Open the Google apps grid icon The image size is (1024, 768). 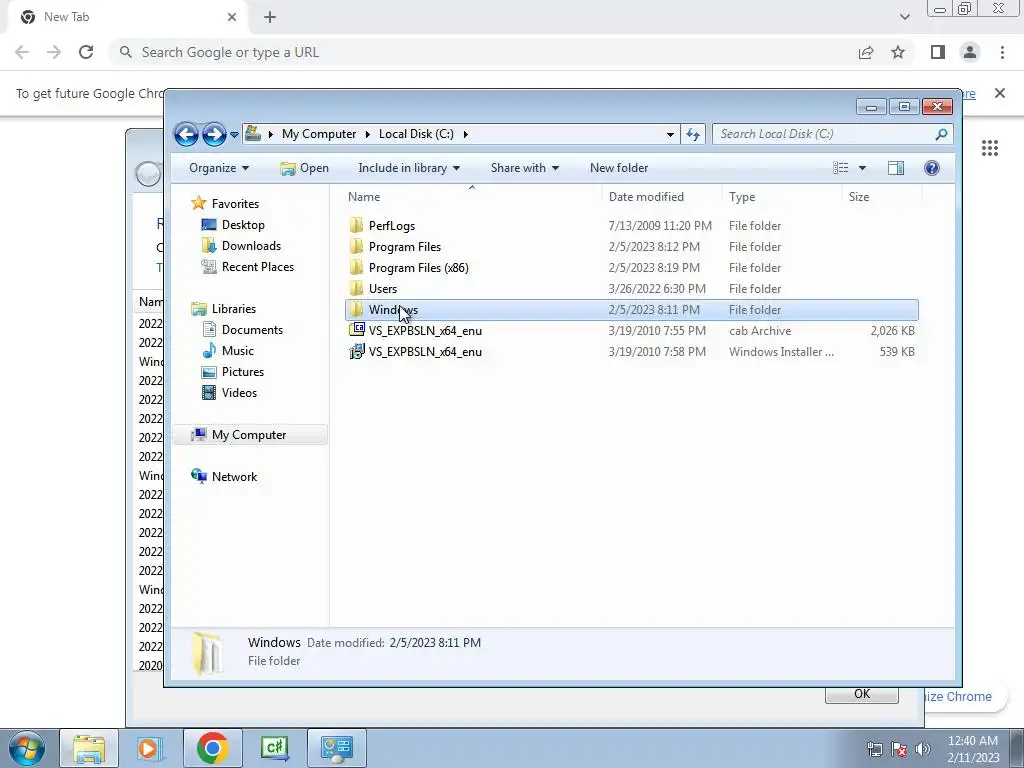[x=990, y=148]
